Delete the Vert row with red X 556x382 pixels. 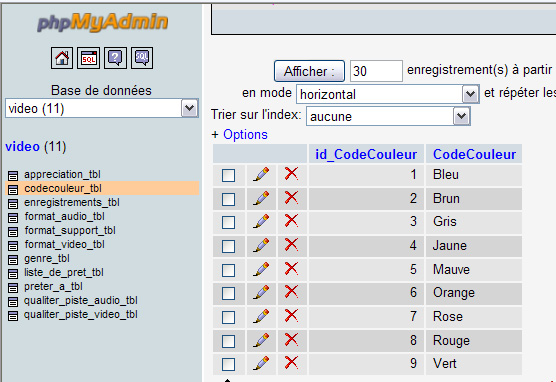291,363
